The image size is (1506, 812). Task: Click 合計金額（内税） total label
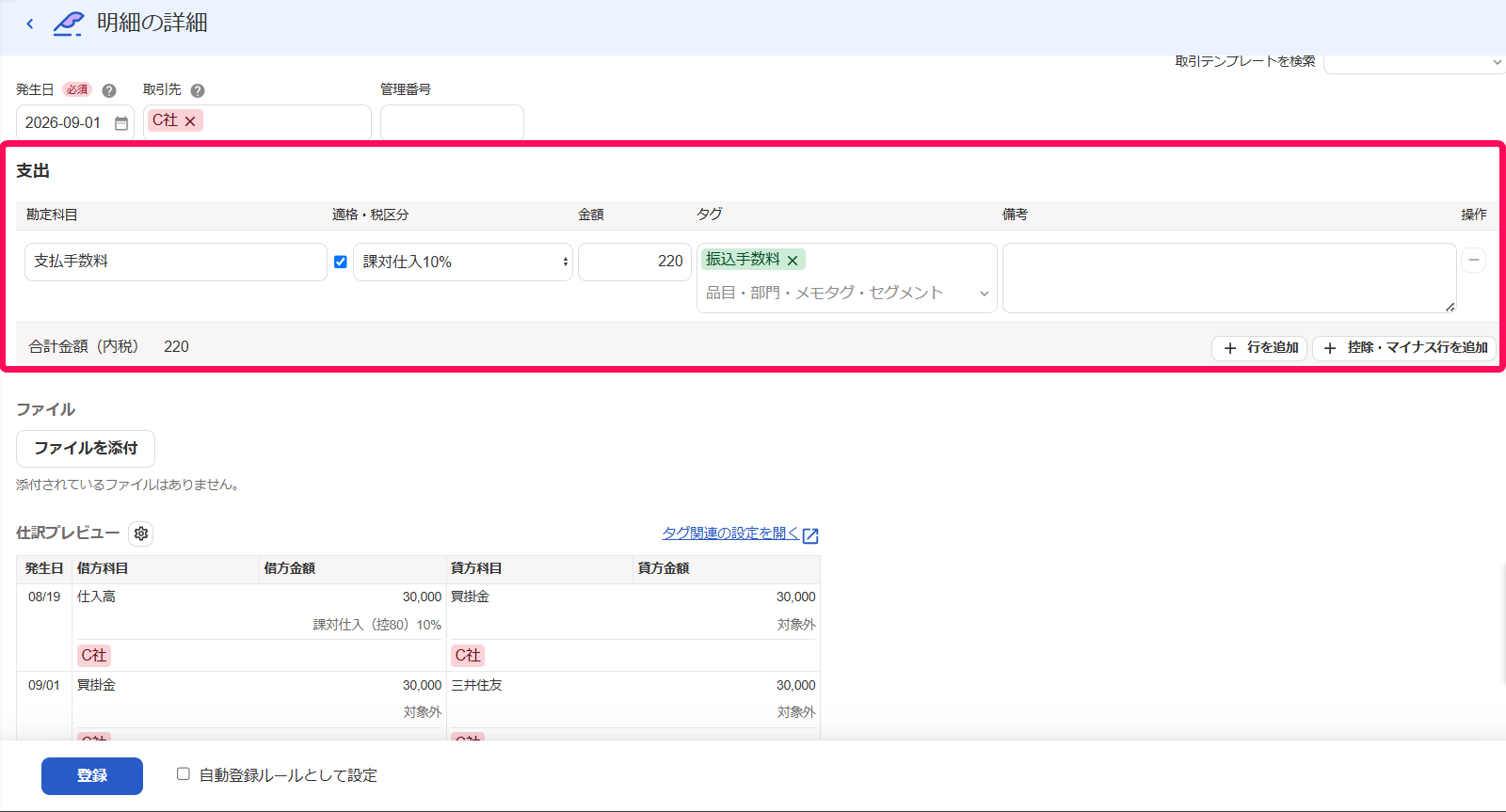(84, 346)
